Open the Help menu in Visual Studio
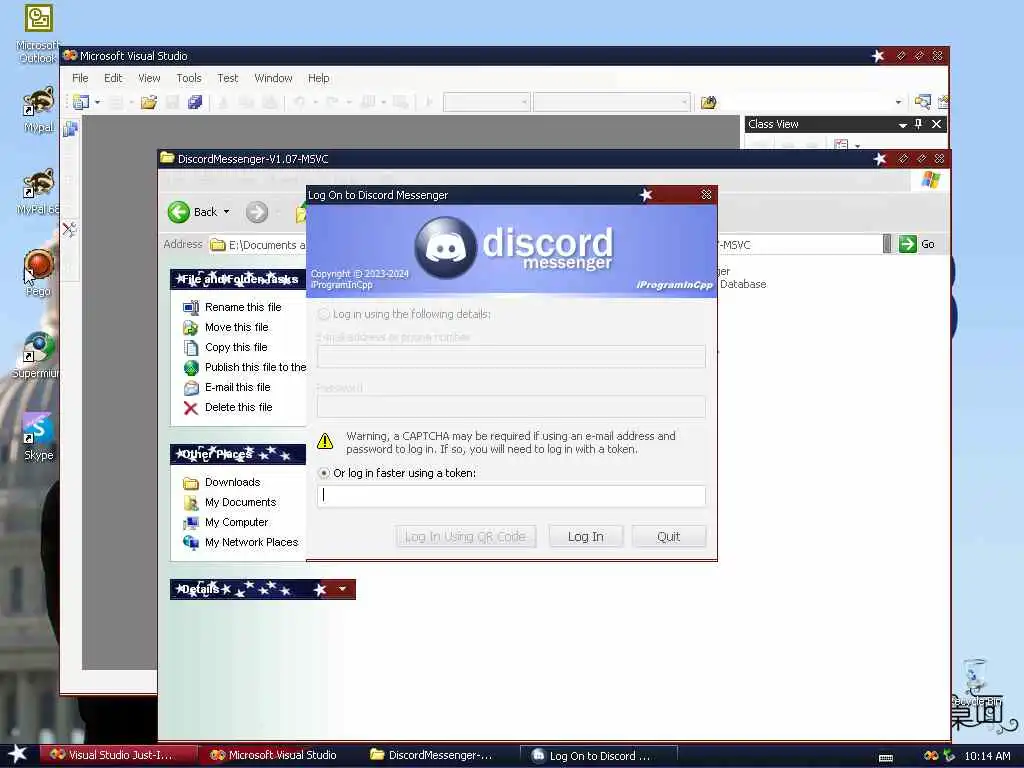 point(318,78)
